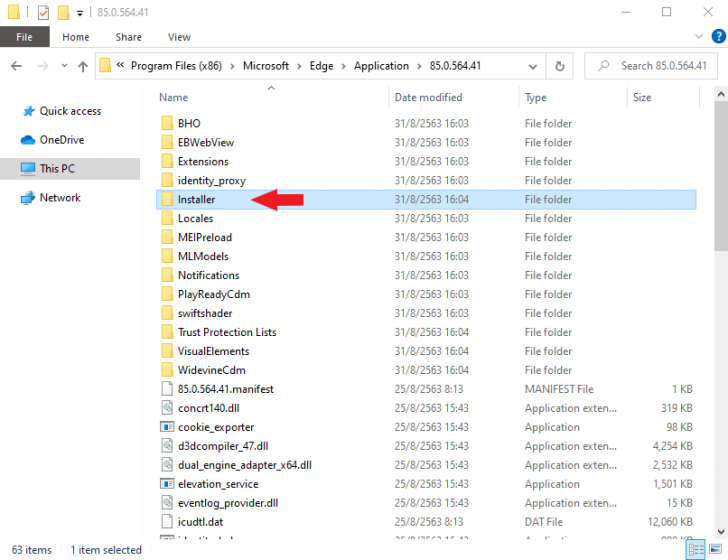Click Edge in the address path
728x560 pixels.
coord(321,66)
